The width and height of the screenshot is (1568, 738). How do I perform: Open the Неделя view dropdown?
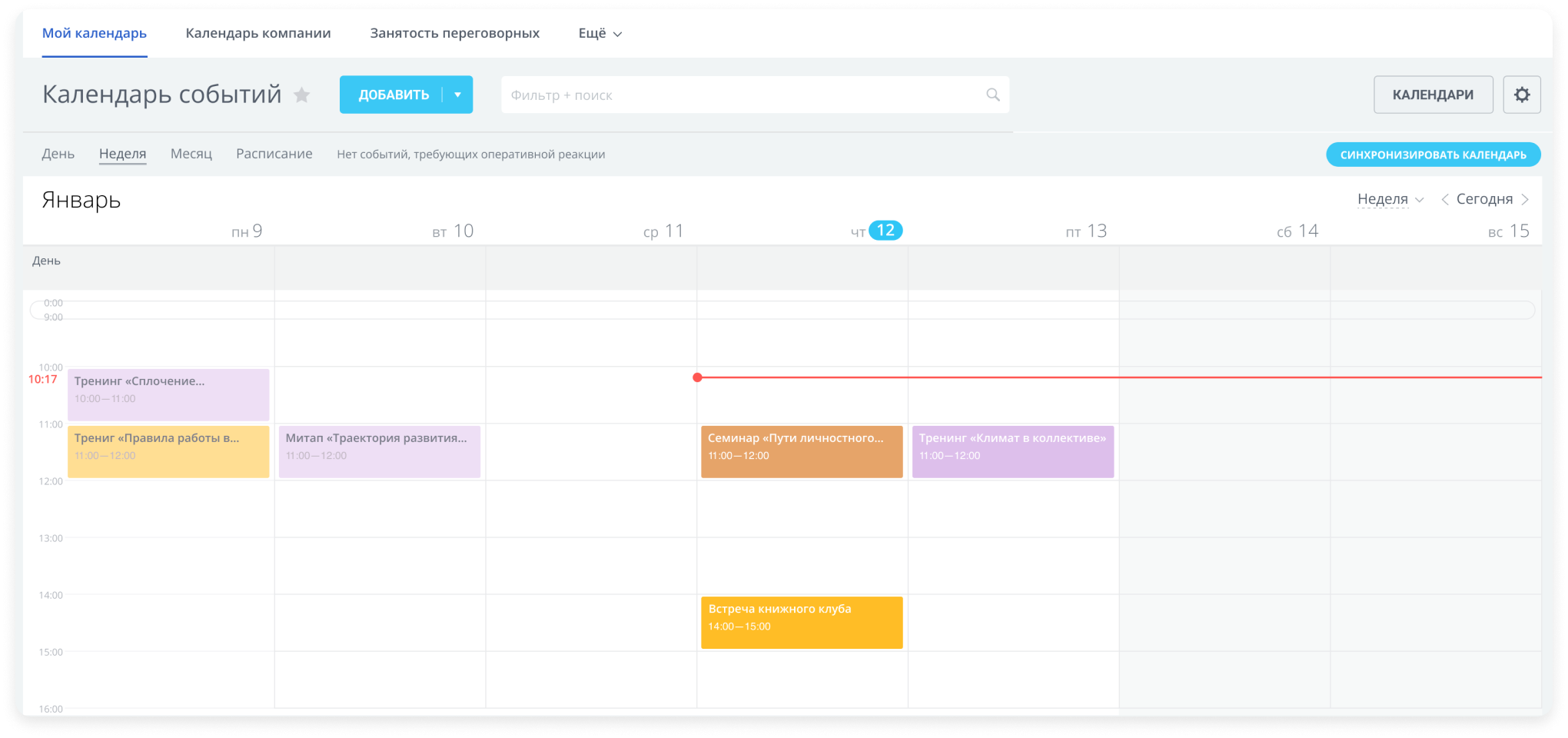(1390, 199)
